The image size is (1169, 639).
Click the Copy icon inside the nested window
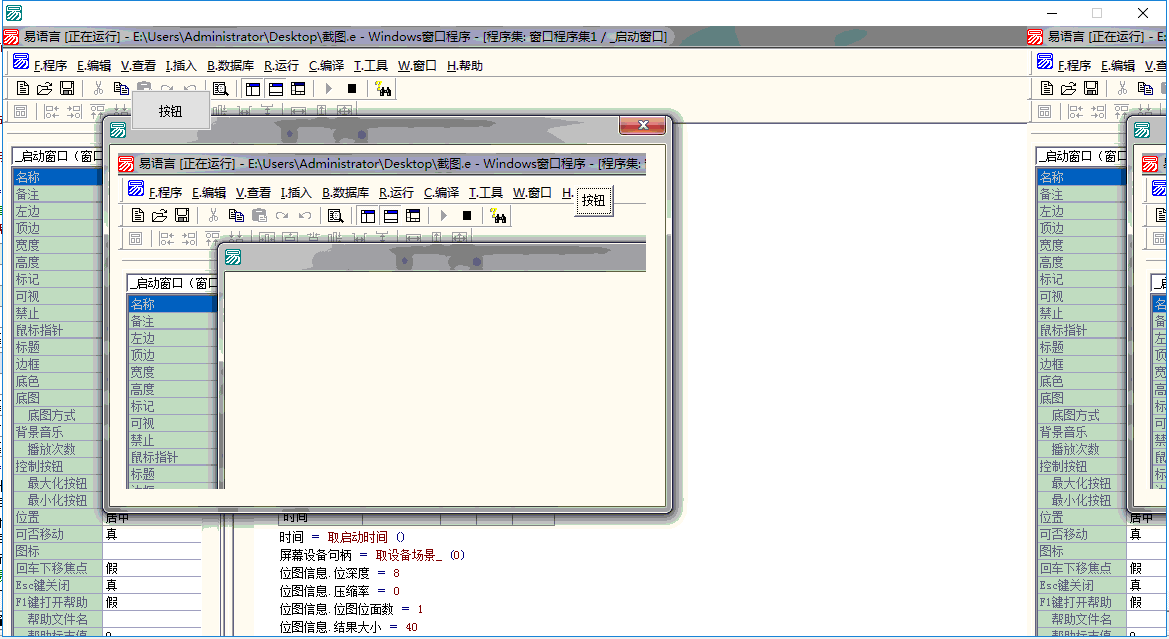236,215
